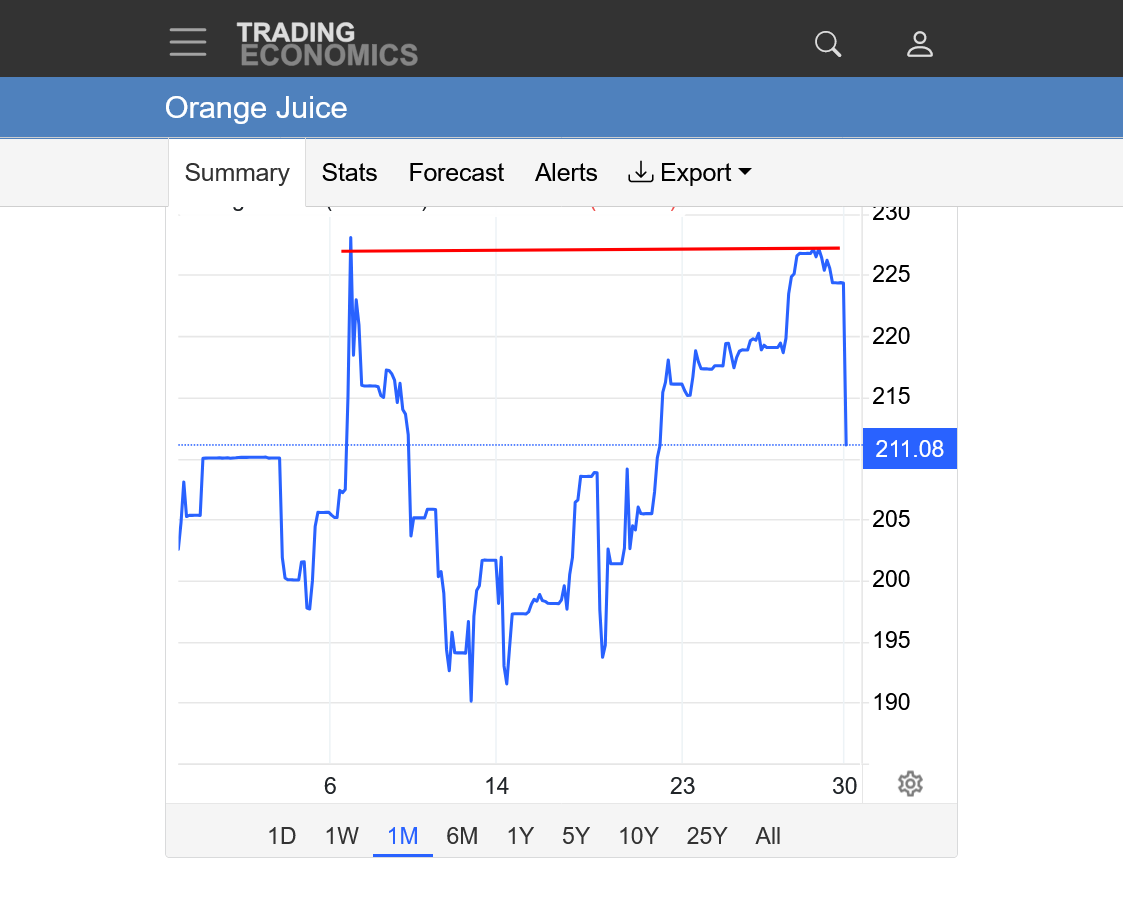Show the 5Y price history
This screenshot has width=1123, height=901.
click(576, 836)
